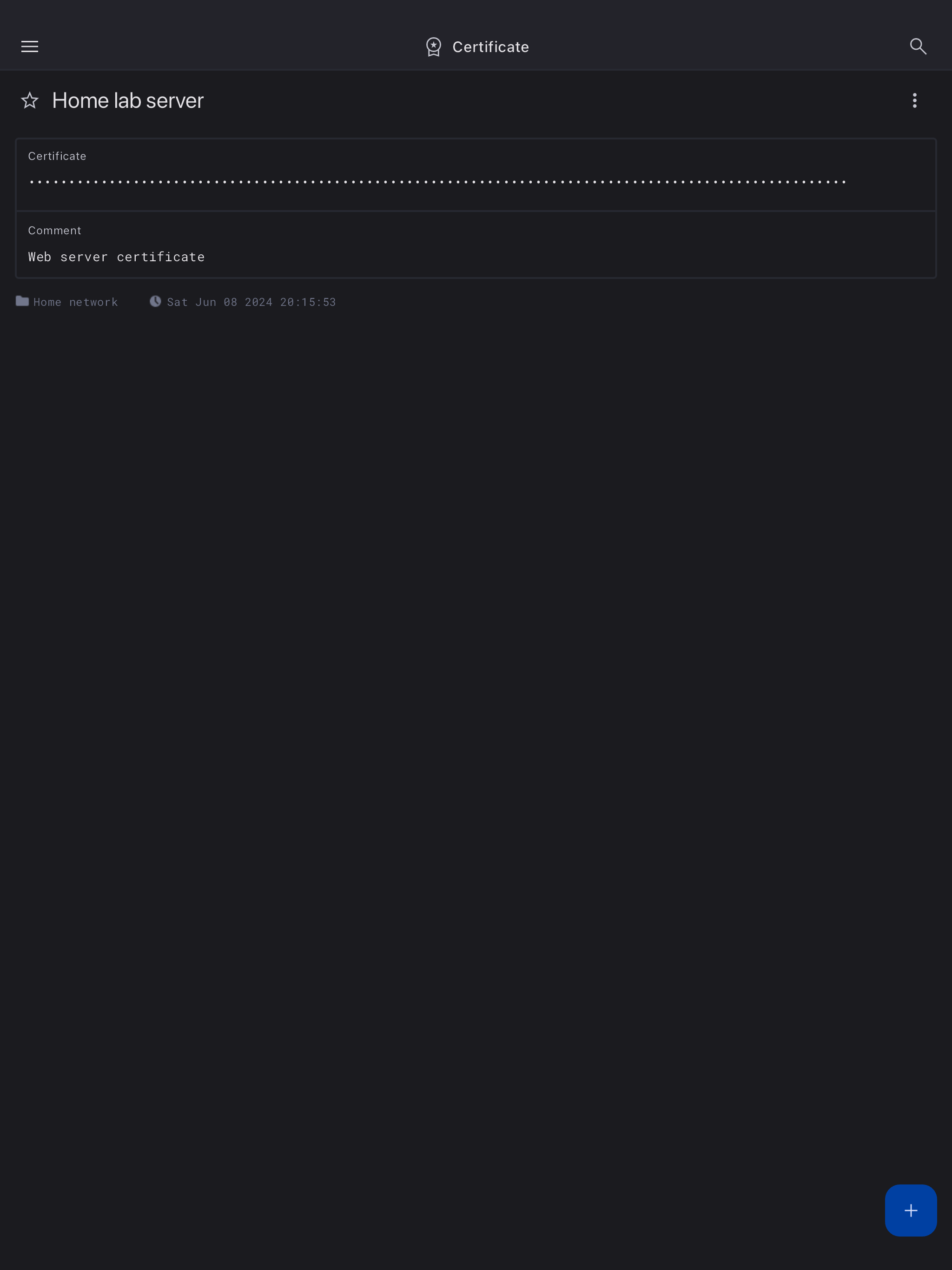Click the Comment label

[54, 230]
